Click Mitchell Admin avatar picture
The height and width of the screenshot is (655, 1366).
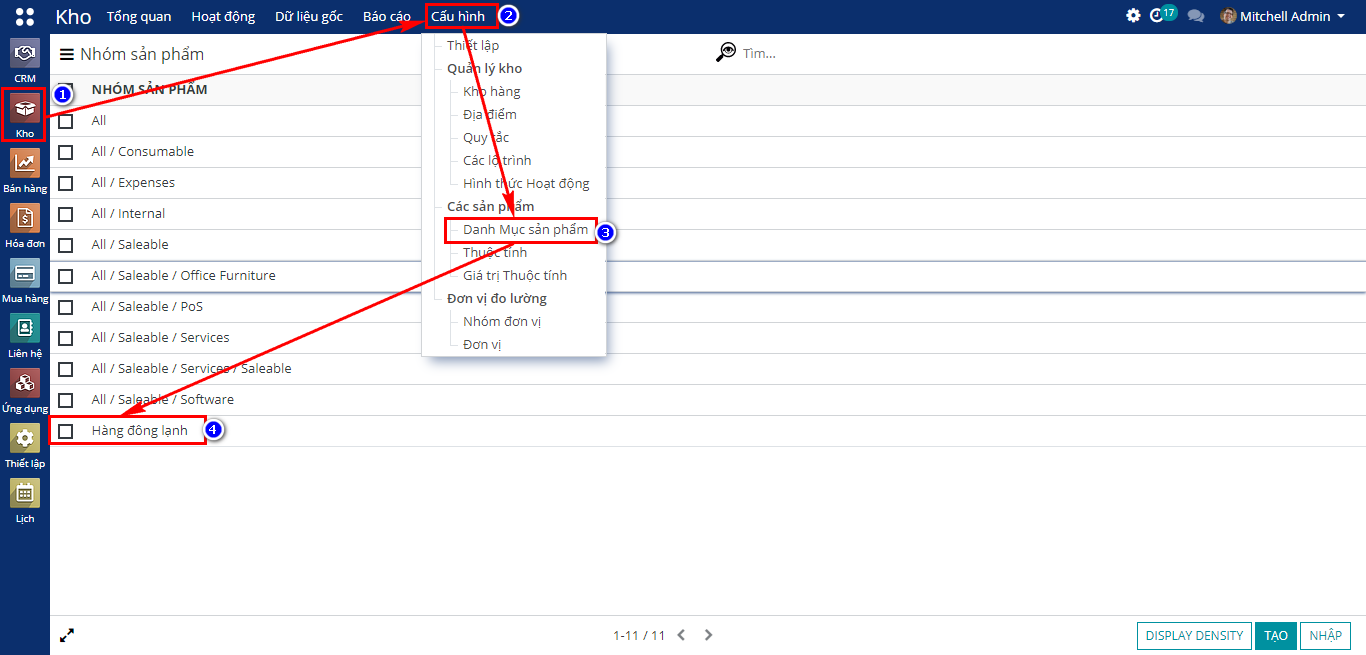click(1228, 16)
